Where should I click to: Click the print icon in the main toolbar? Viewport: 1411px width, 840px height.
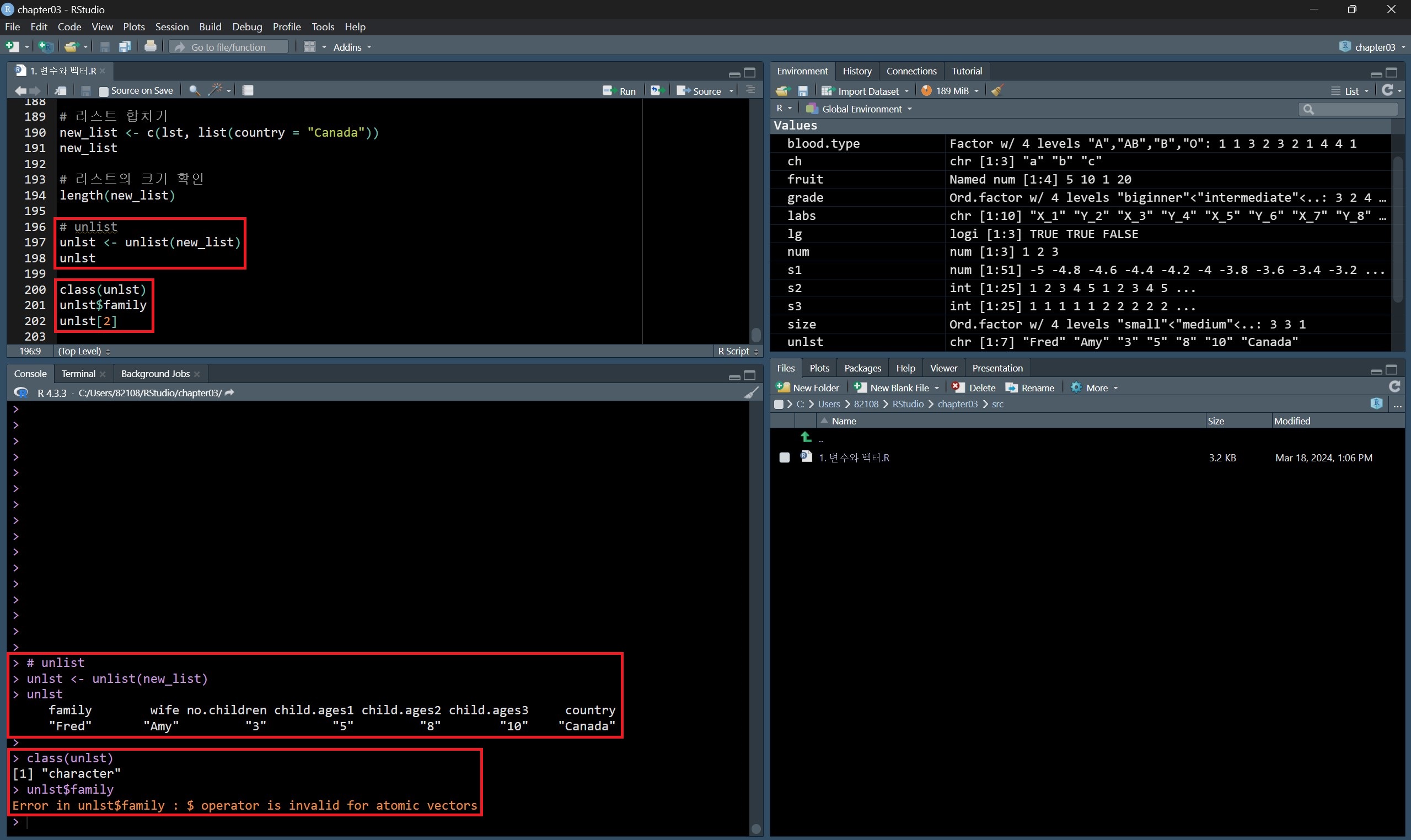150,47
